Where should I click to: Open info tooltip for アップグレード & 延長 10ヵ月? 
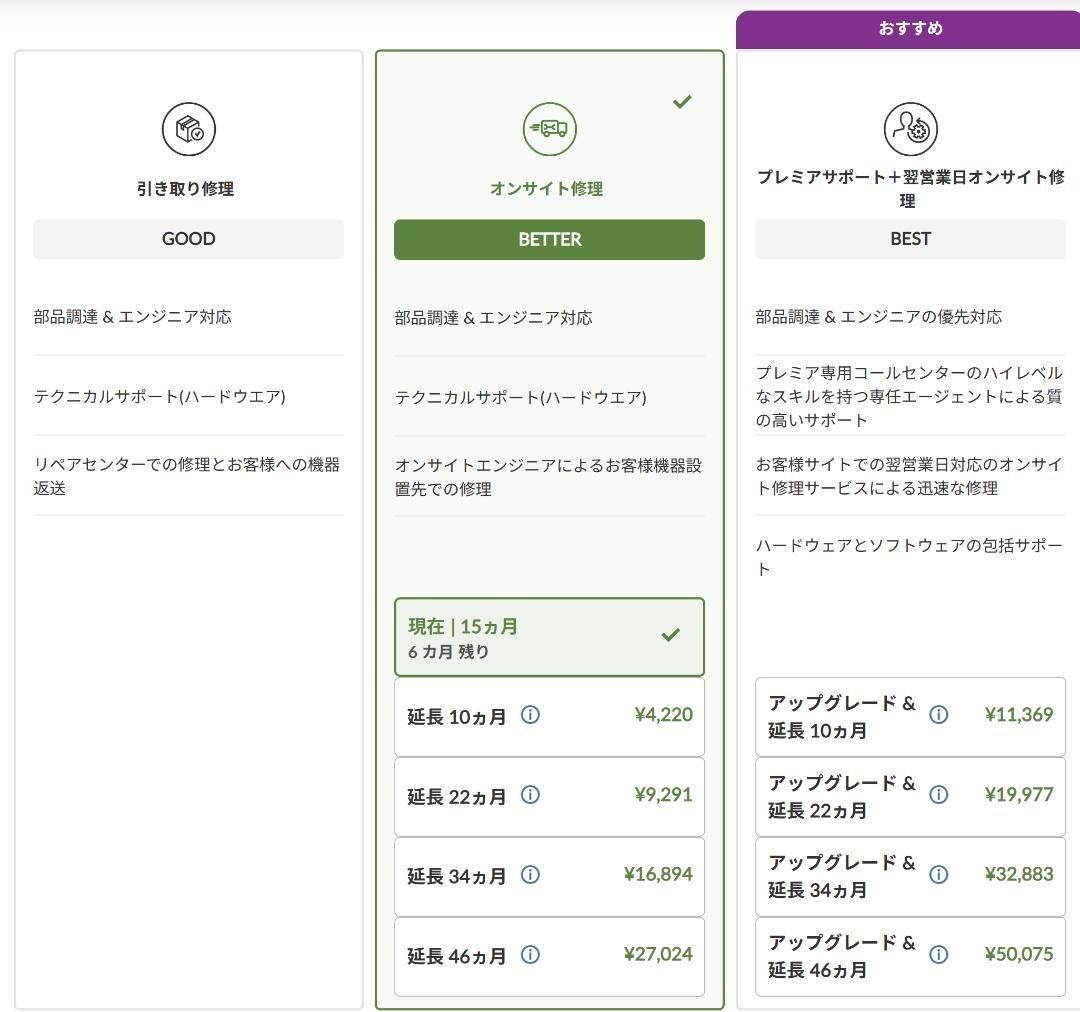pyautogui.click(x=938, y=716)
